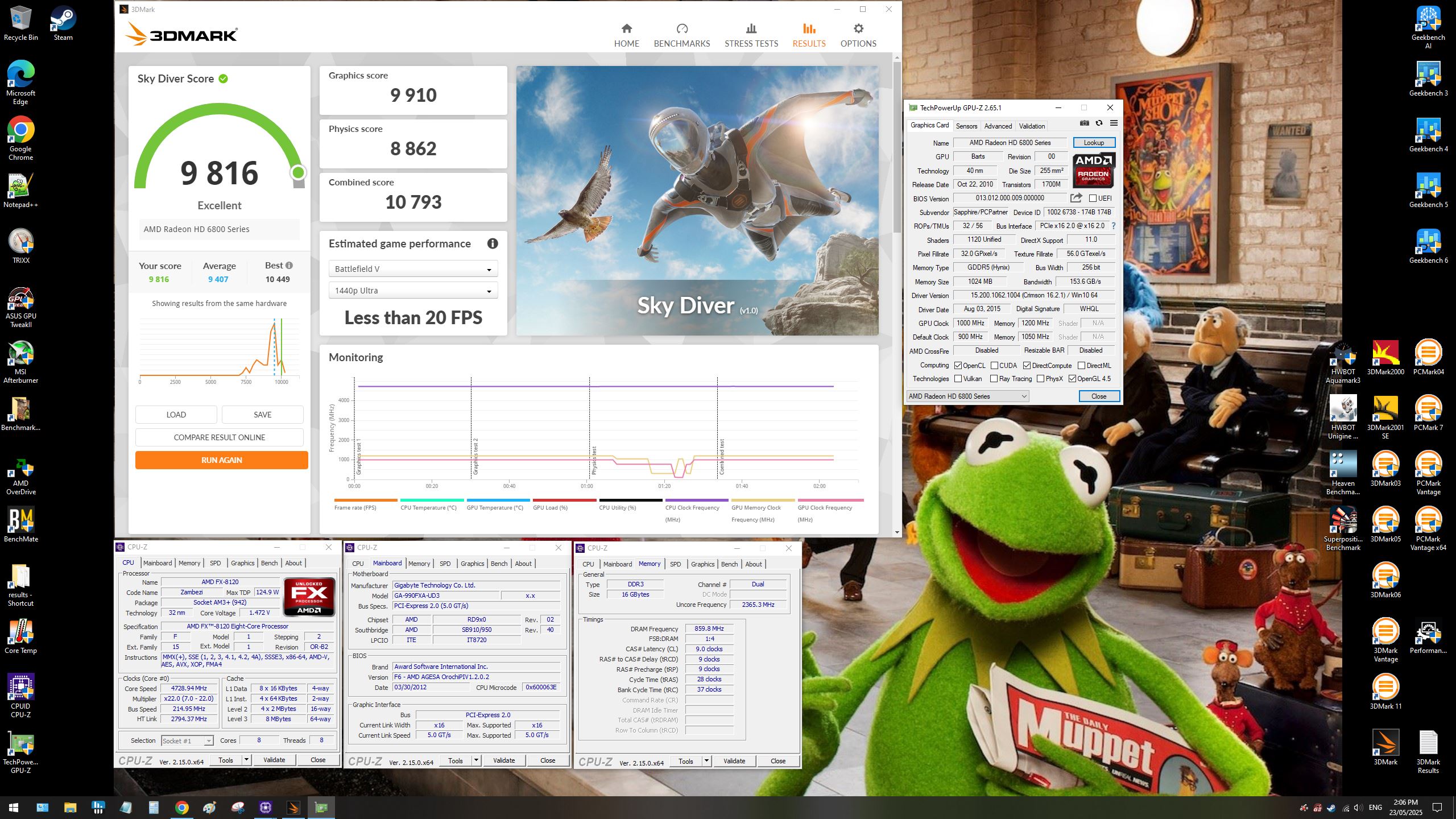Go to 3DMark HOME tab
1456x819 pixels.
(x=626, y=35)
